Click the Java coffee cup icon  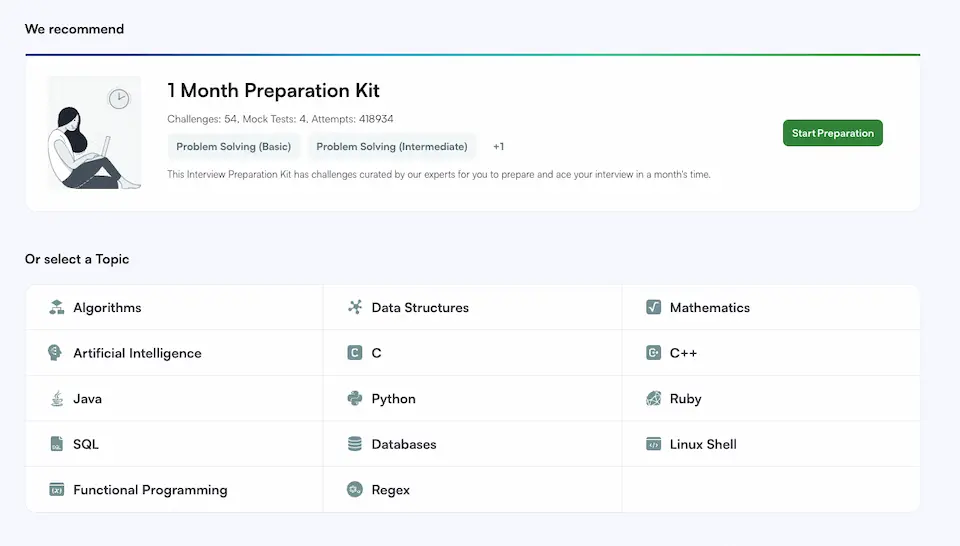56,398
